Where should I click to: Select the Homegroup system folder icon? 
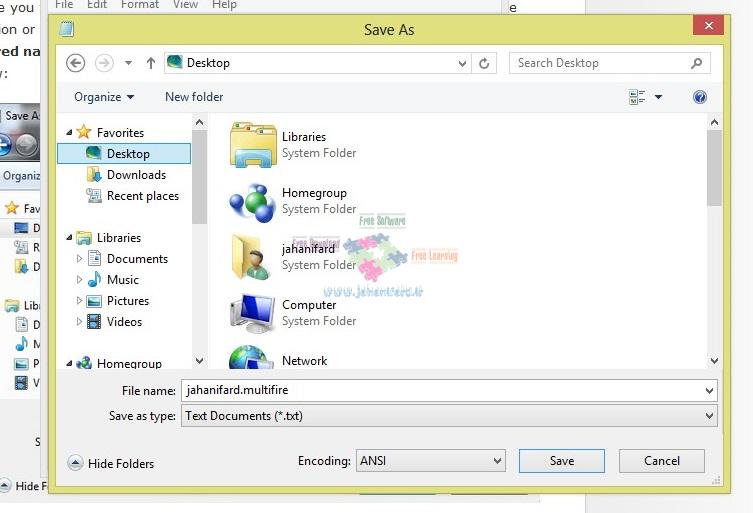[252, 201]
